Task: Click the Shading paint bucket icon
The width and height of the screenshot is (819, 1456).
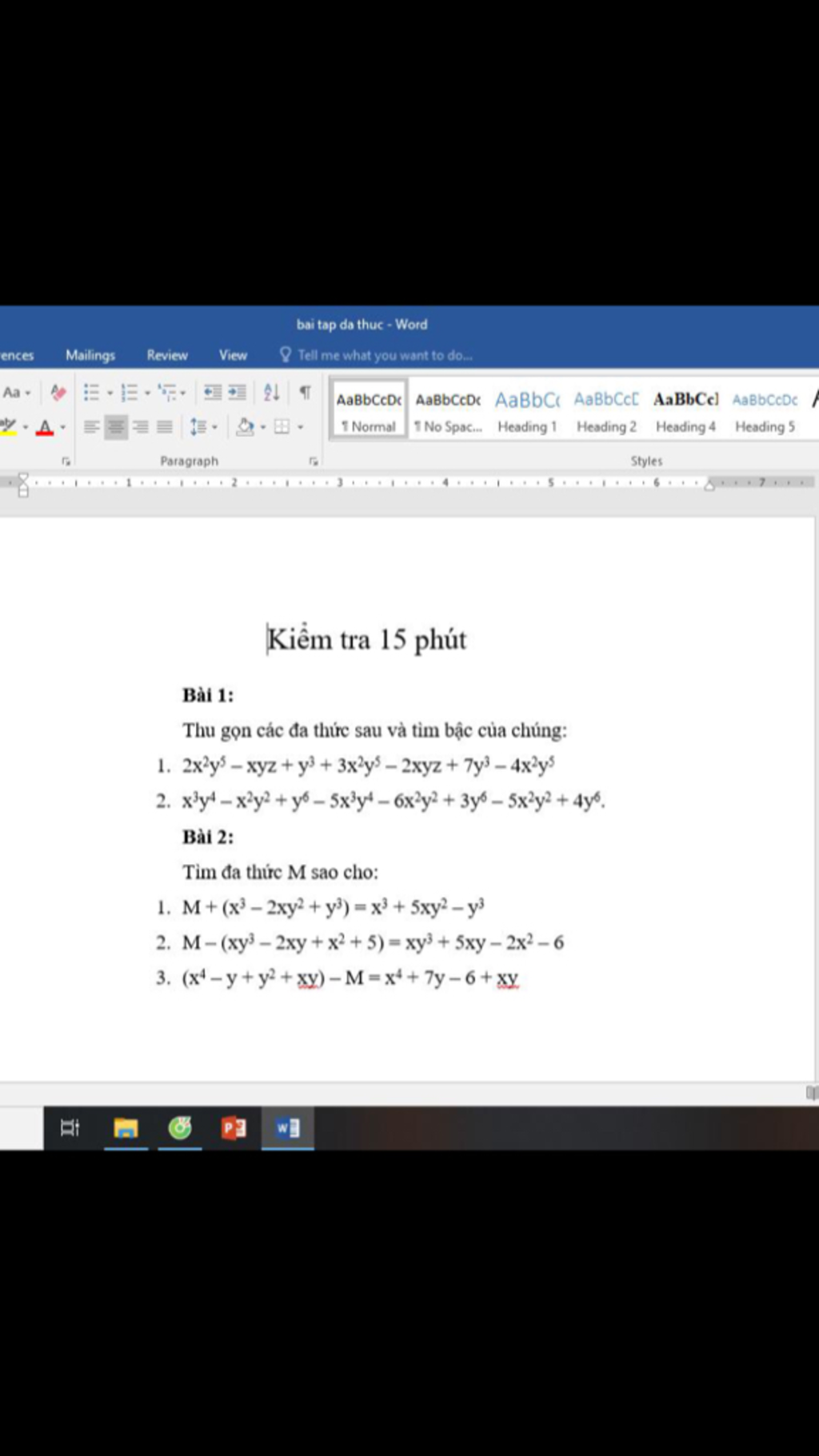Action: [246, 427]
